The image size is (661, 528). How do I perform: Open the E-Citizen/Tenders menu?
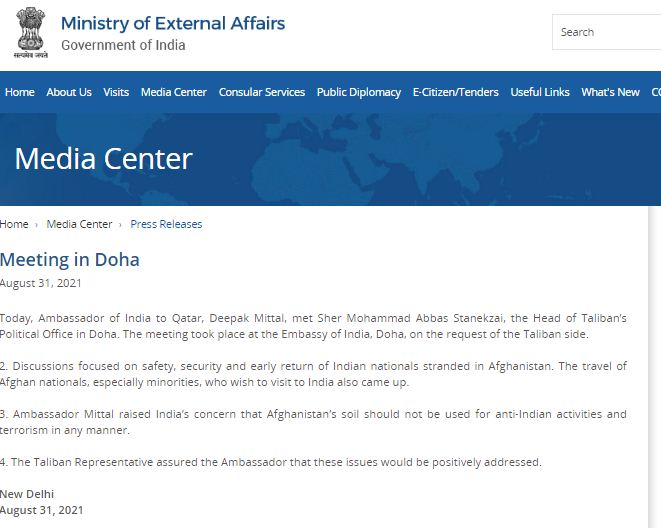coord(456,92)
